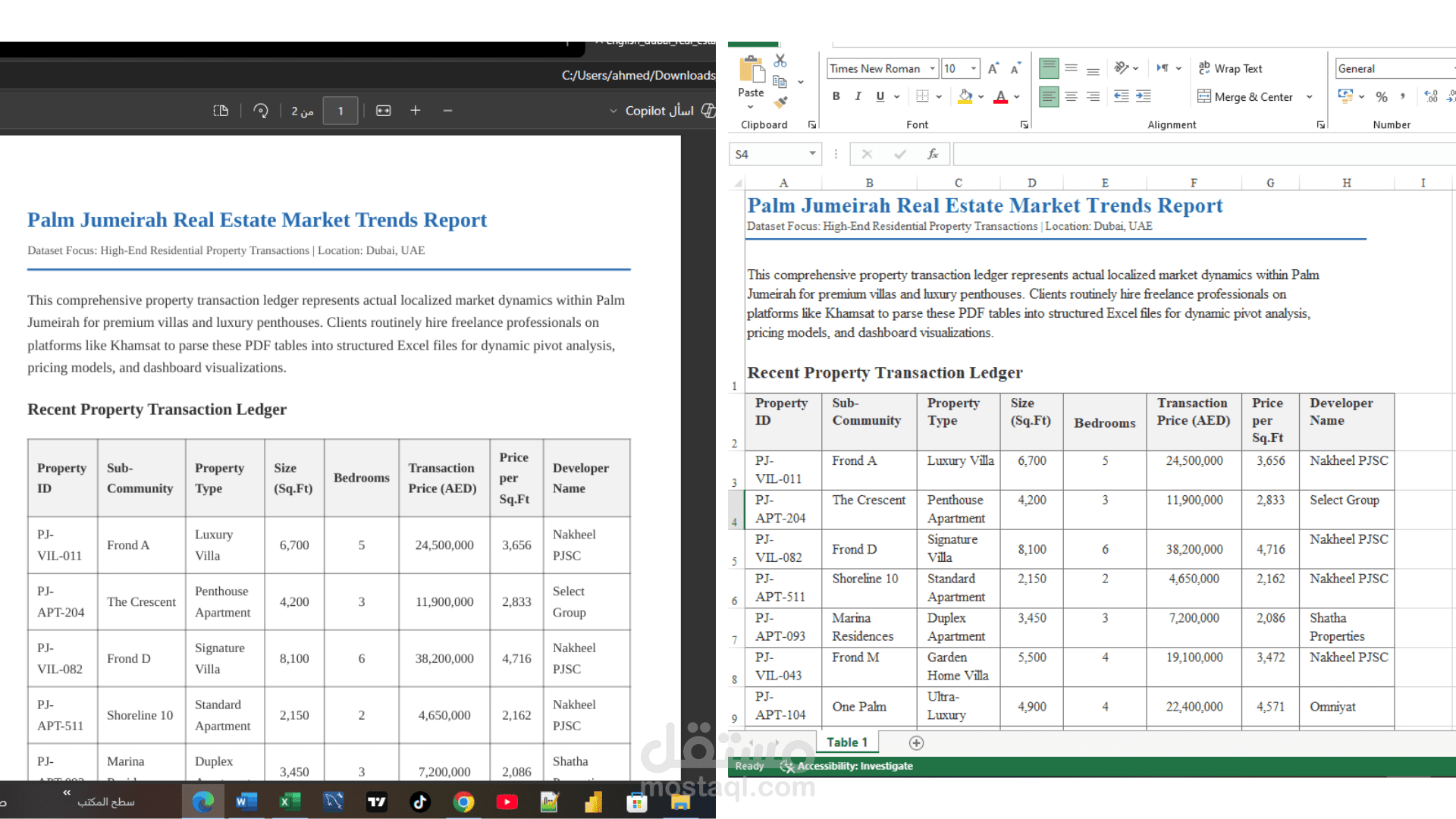Click the Increase Indent icon
The image size is (1456, 819).
(x=1144, y=96)
